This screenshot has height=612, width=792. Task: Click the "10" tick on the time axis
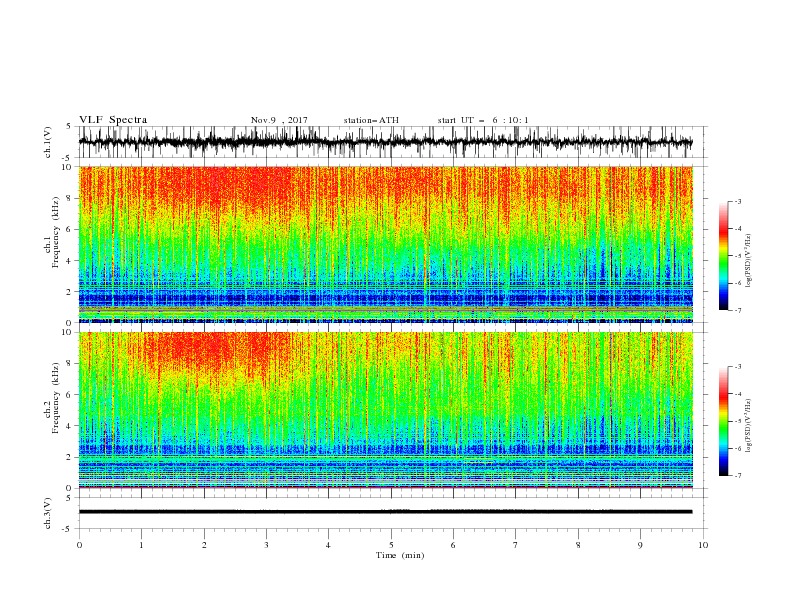point(703,545)
